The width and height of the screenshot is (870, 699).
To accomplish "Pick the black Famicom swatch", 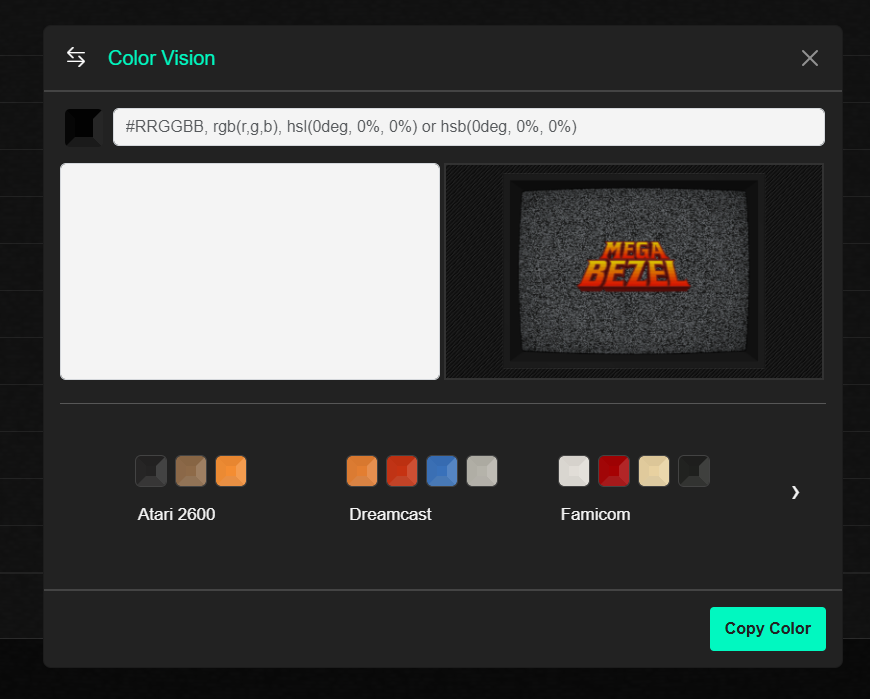I will pos(694,471).
